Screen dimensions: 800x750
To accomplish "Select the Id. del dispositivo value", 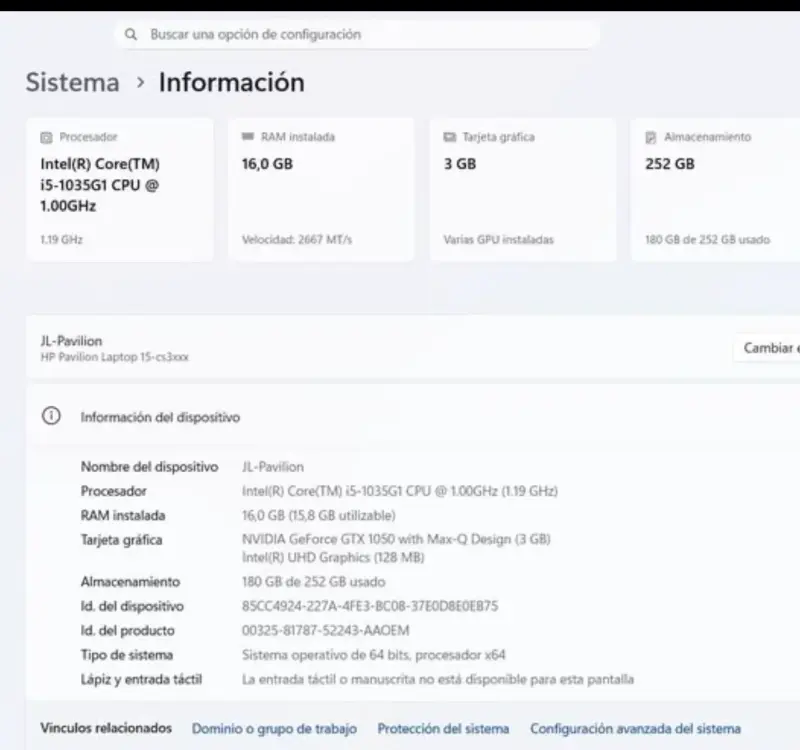I will click(370, 606).
